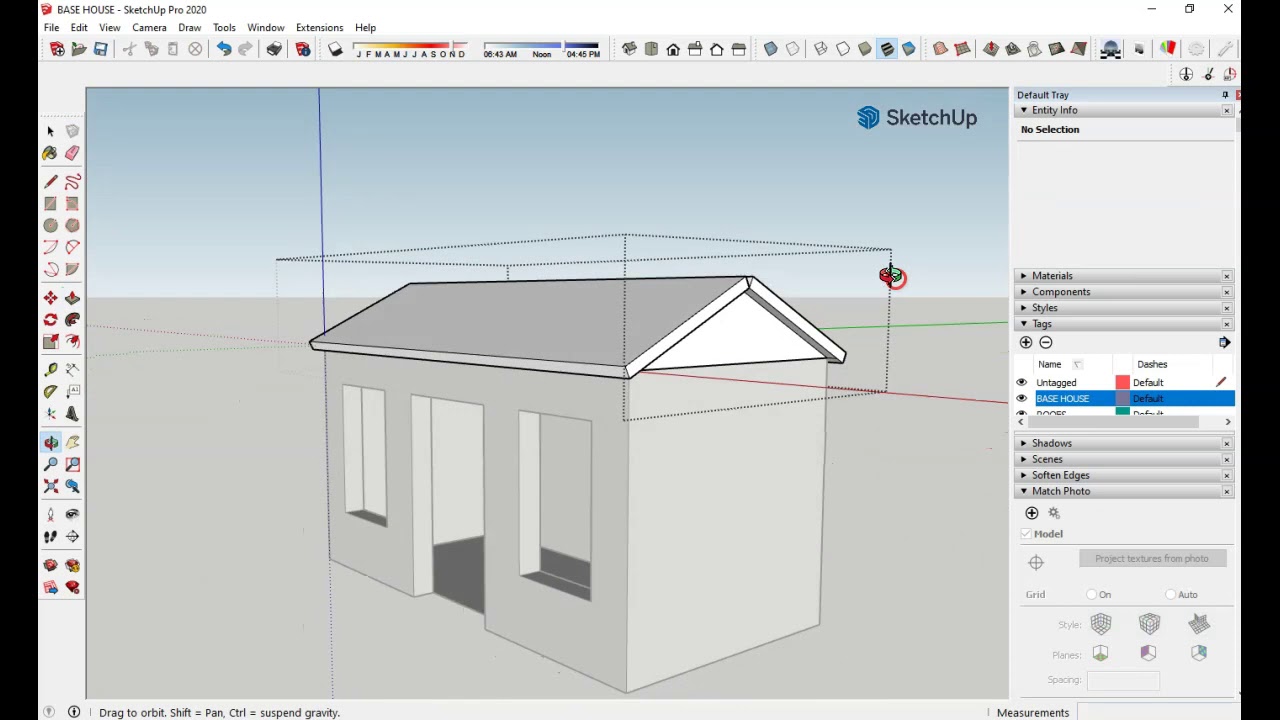Open Model Info from toolbar
This screenshot has width=1280, height=720.
pyautogui.click(x=303, y=49)
